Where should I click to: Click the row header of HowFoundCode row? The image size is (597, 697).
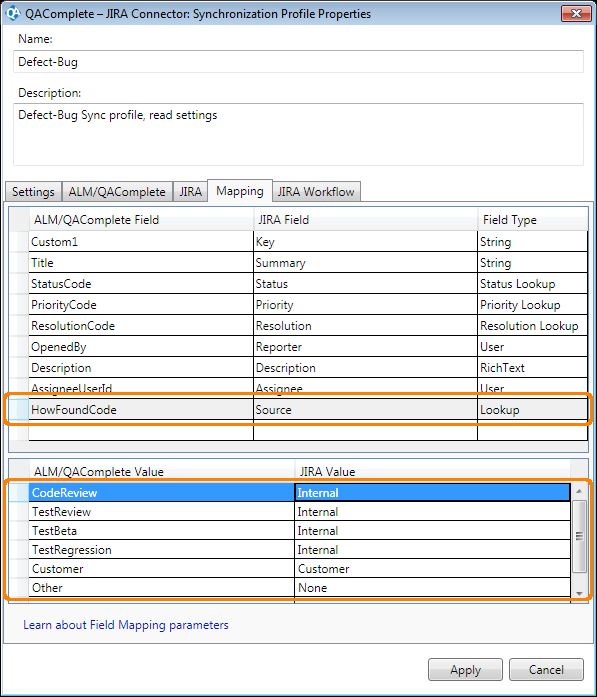(x=19, y=409)
